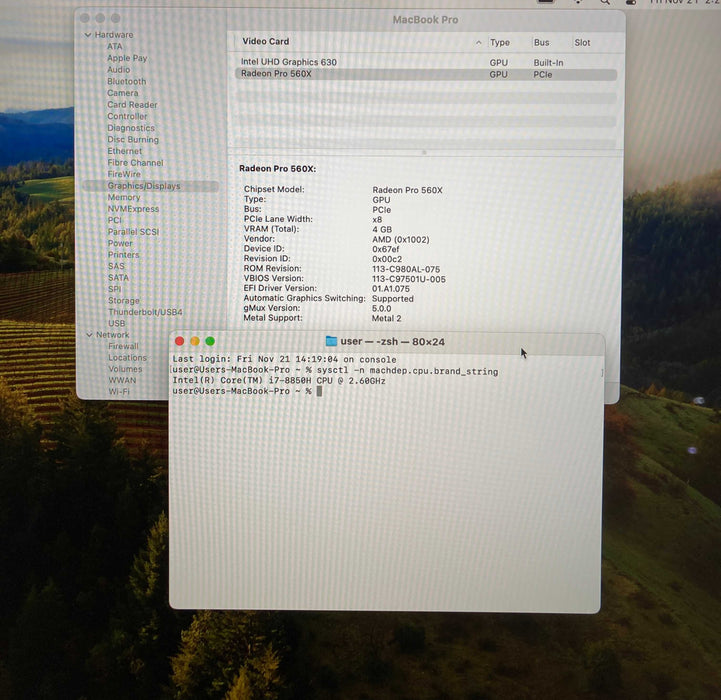Select Printers in the sidebar
Viewport: 721px width, 700px height.
click(x=123, y=255)
